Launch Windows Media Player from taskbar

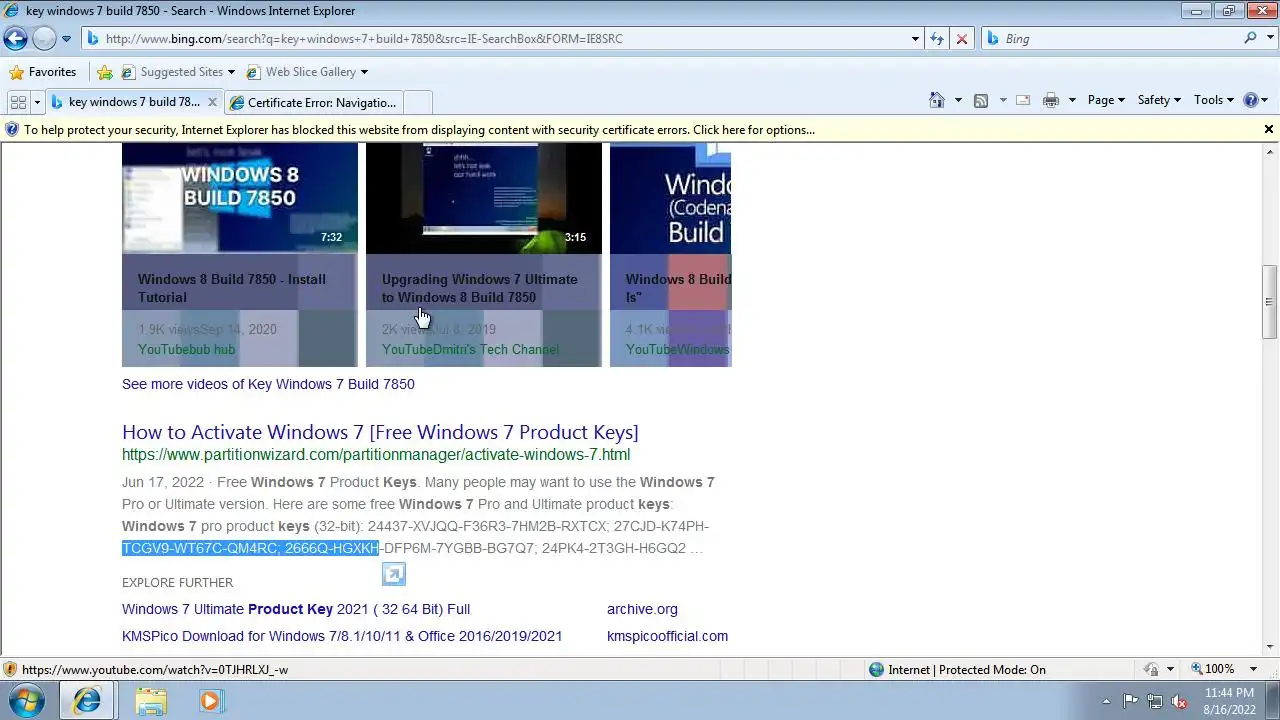click(210, 701)
